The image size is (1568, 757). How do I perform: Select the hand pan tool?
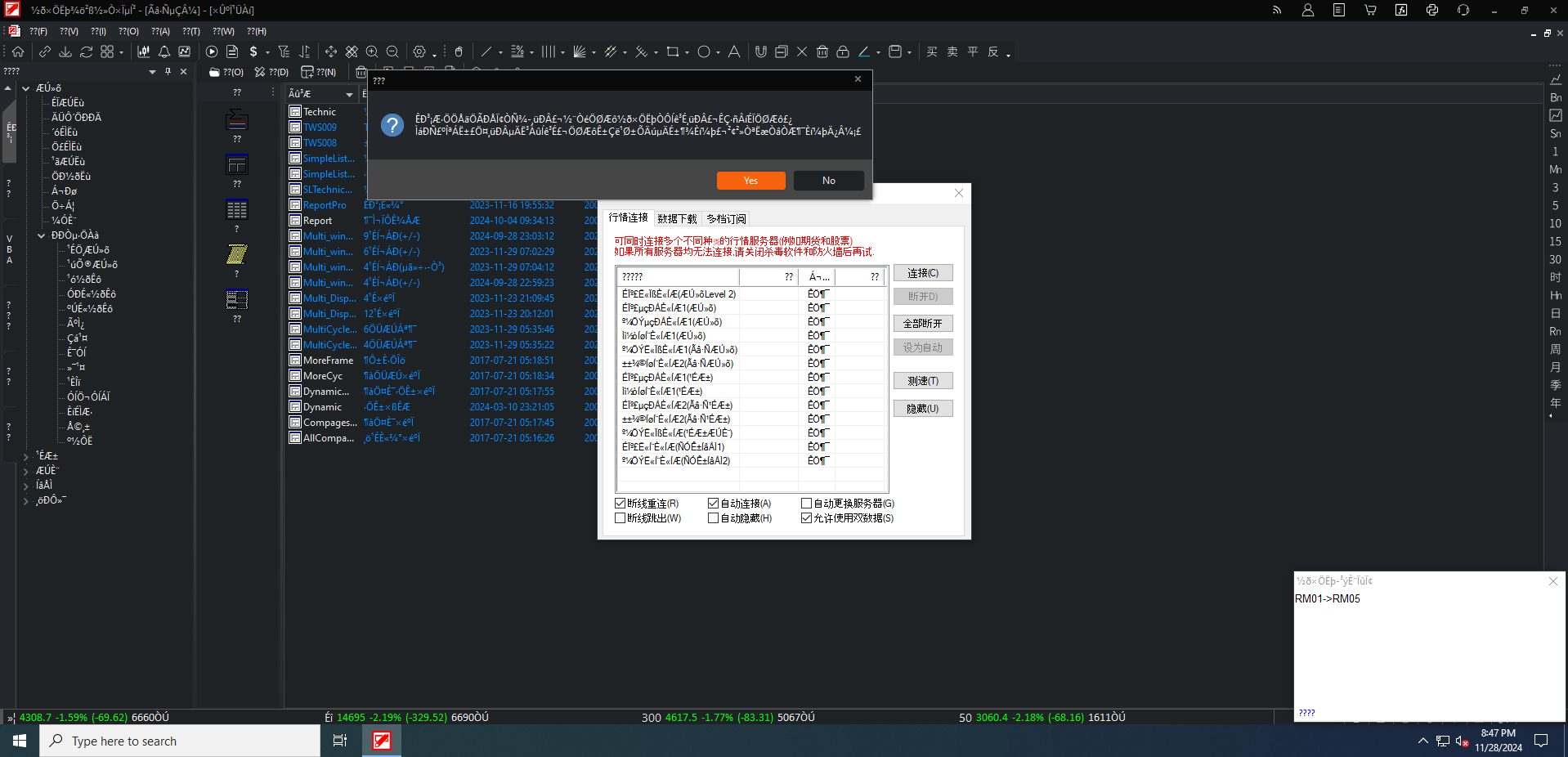[x=459, y=52]
